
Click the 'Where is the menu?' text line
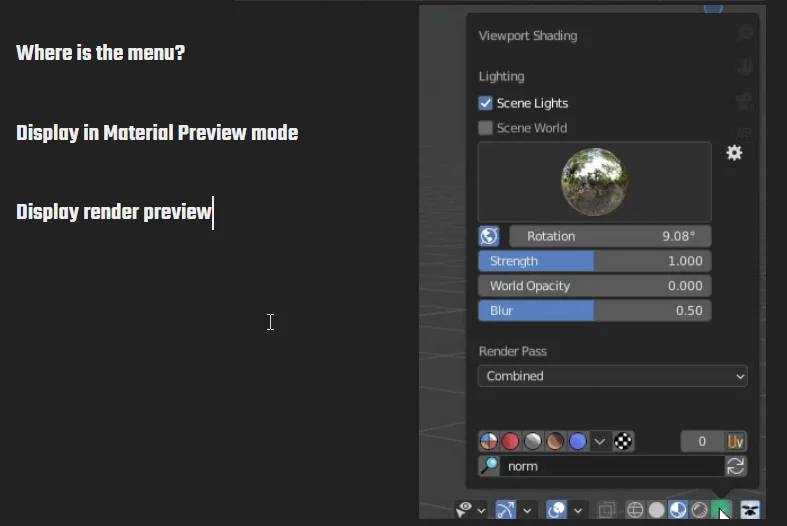[100, 53]
